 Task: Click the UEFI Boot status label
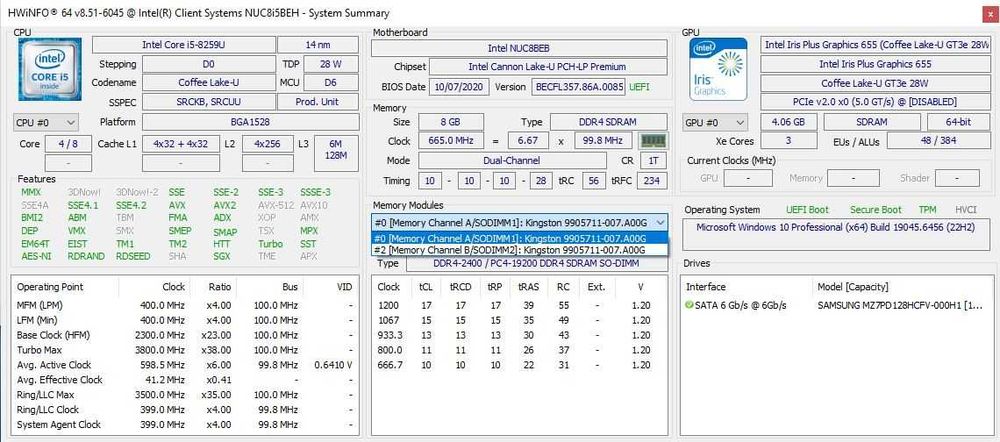(x=807, y=209)
